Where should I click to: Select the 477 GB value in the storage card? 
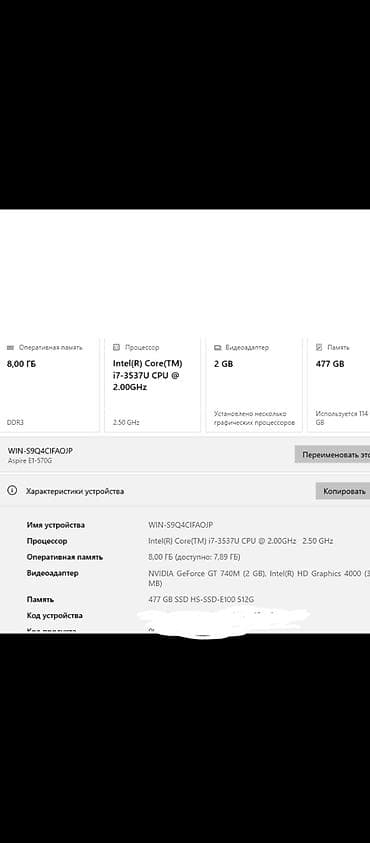pos(330,364)
